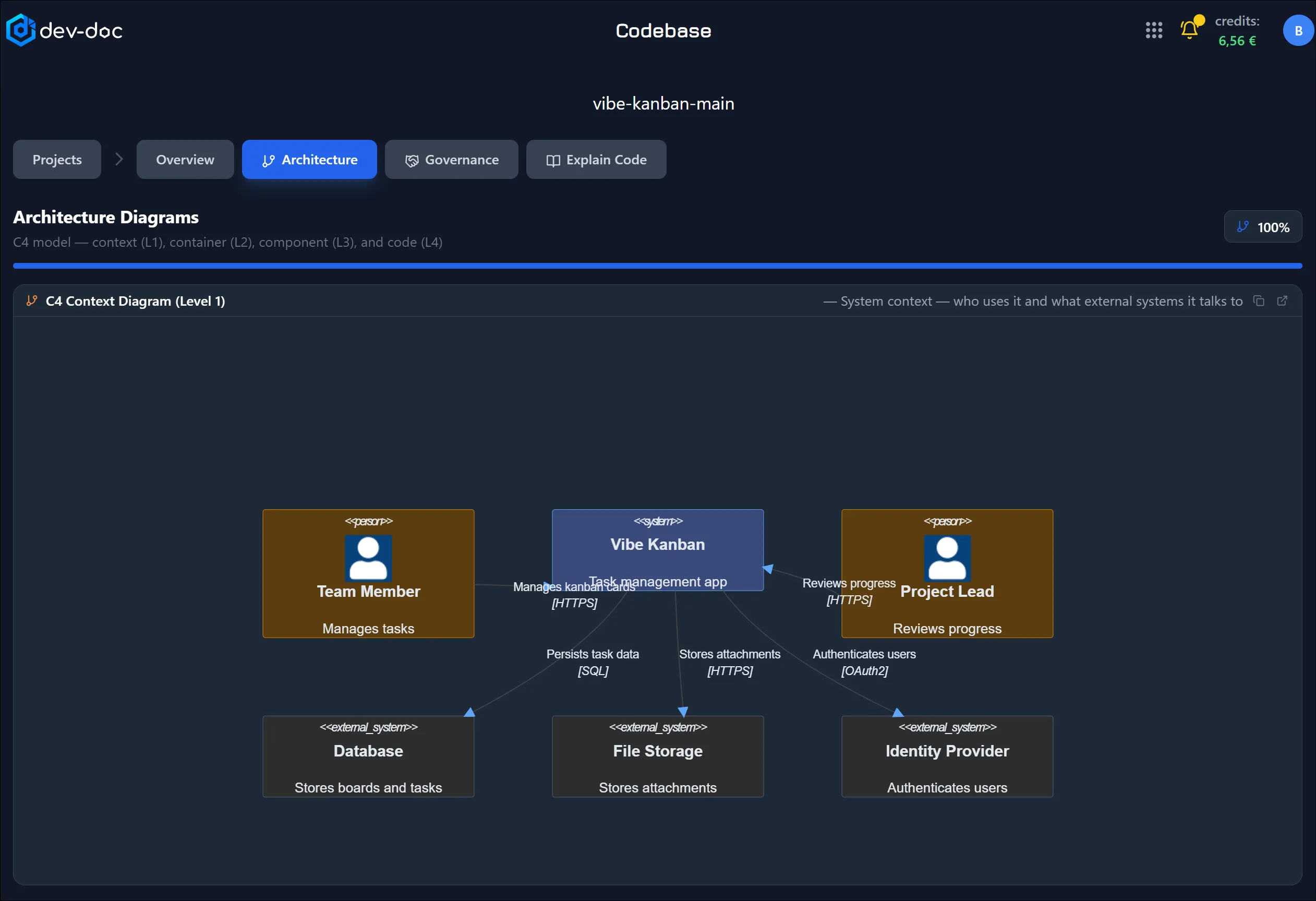Click the 100% progress badge
The height and width of the screenshot is (901, 1316).
(x=1263, y=227)
